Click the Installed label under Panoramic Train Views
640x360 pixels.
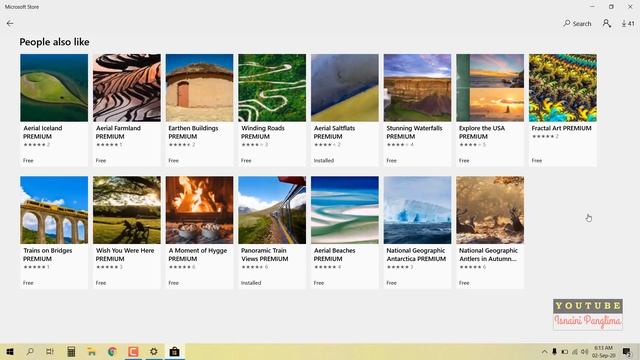click(251, 283)
